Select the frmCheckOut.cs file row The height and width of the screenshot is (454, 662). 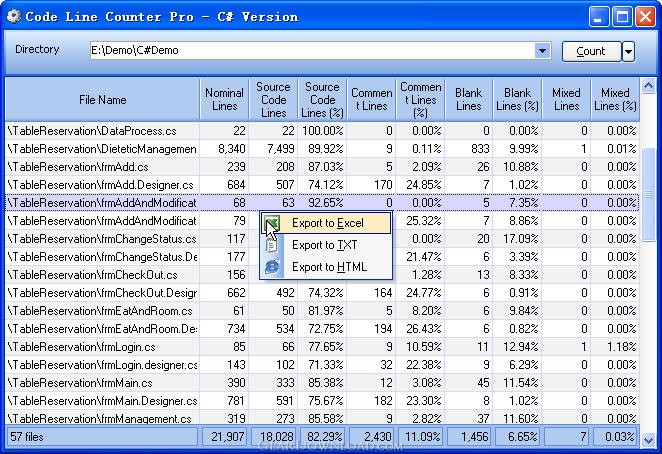point(322,275)
